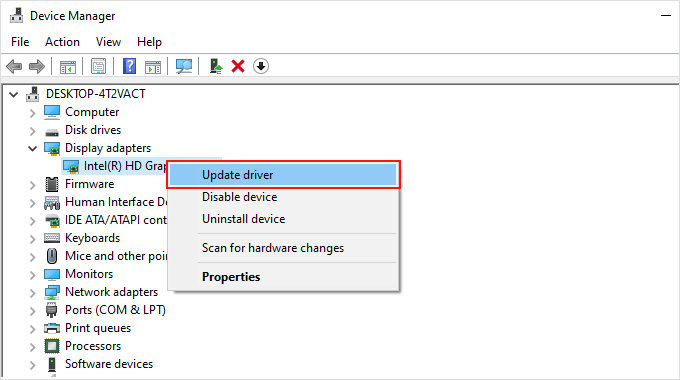680x380 pixels.
Task: Click the Show/Hide Action Pane icon
Action: [x=153, y=66]
